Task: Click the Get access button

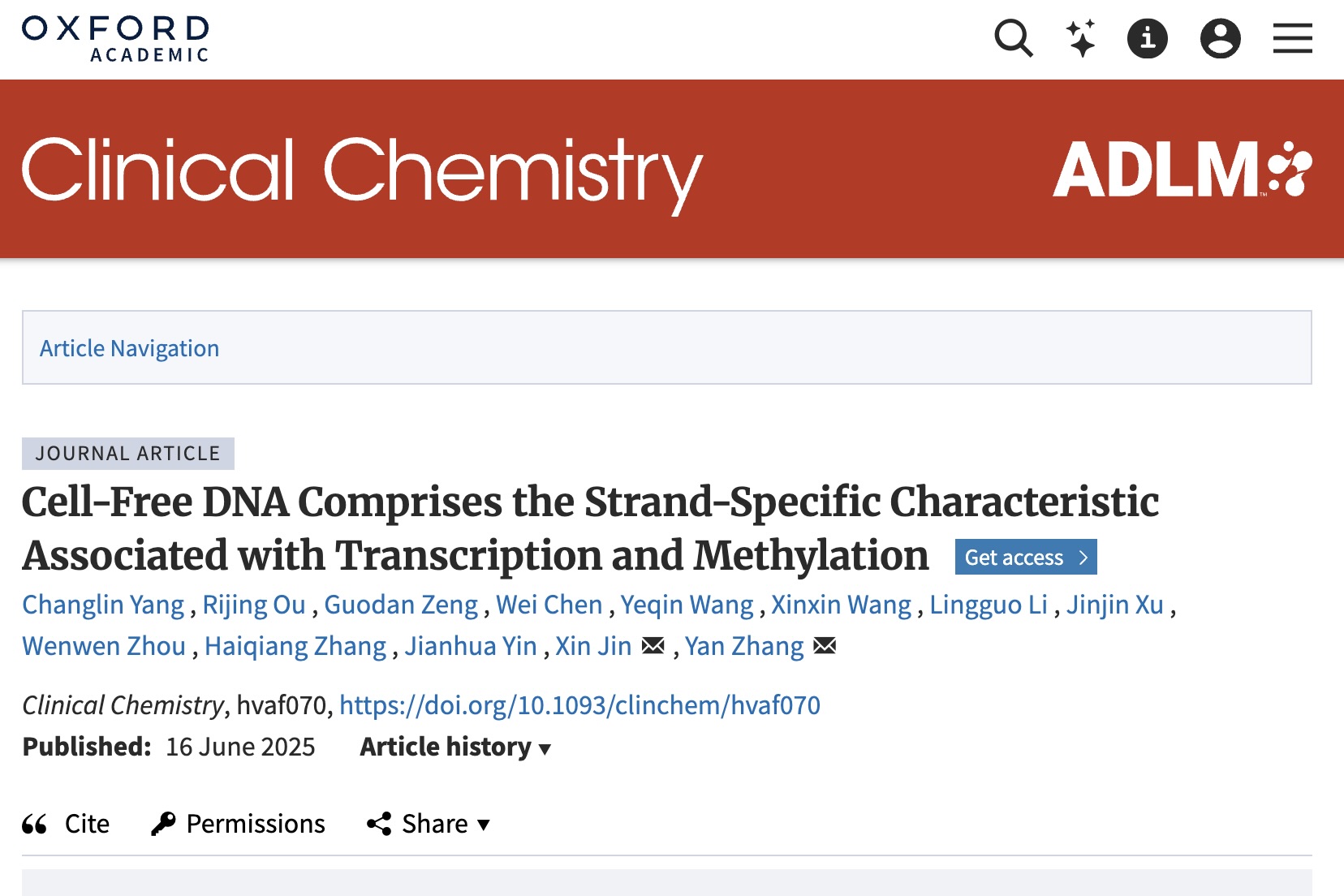Action: (x=1026, y=557)
